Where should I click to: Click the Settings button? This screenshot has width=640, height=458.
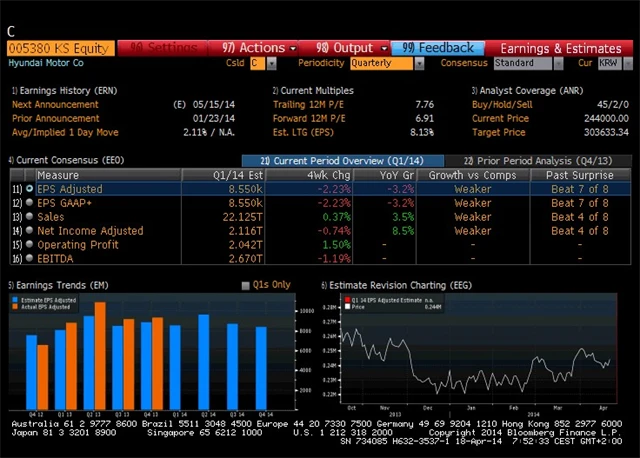coord(165,47)
